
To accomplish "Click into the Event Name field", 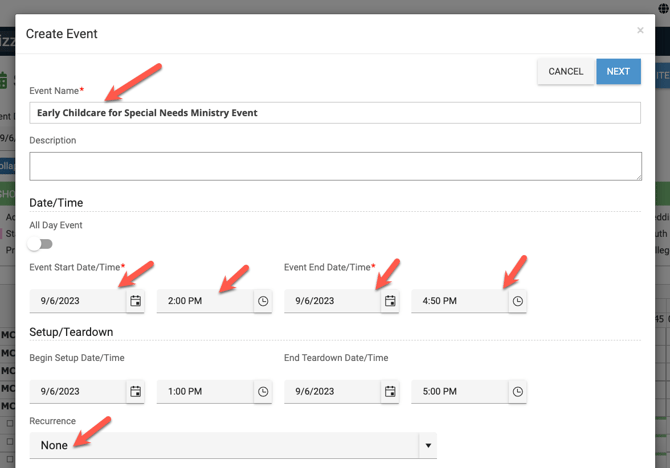I will click(335, 113).
